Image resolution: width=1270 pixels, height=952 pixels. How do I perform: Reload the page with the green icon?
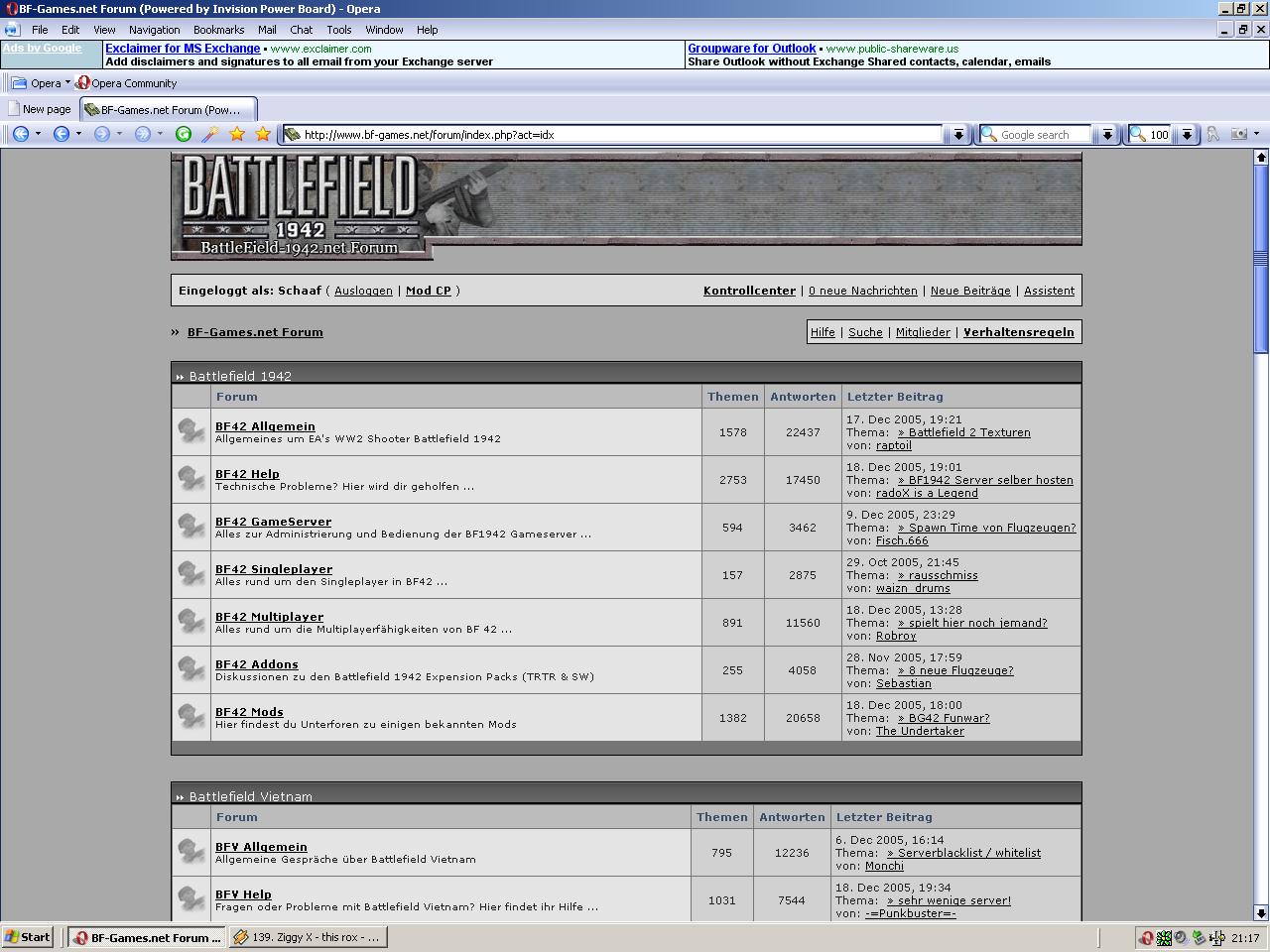click(184, 134)
